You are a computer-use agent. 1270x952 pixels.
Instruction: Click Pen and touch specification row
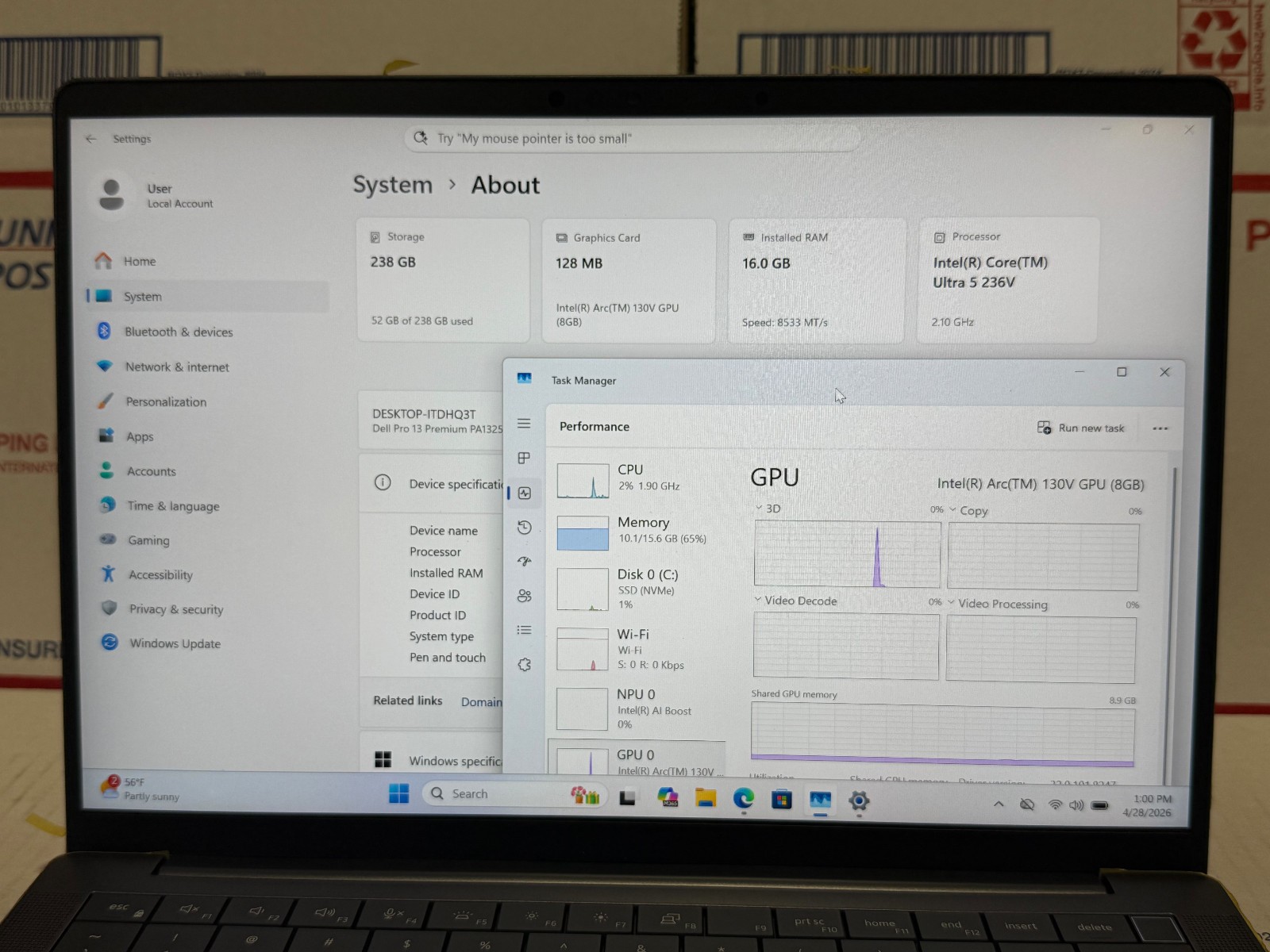click(x=447, y=658)
